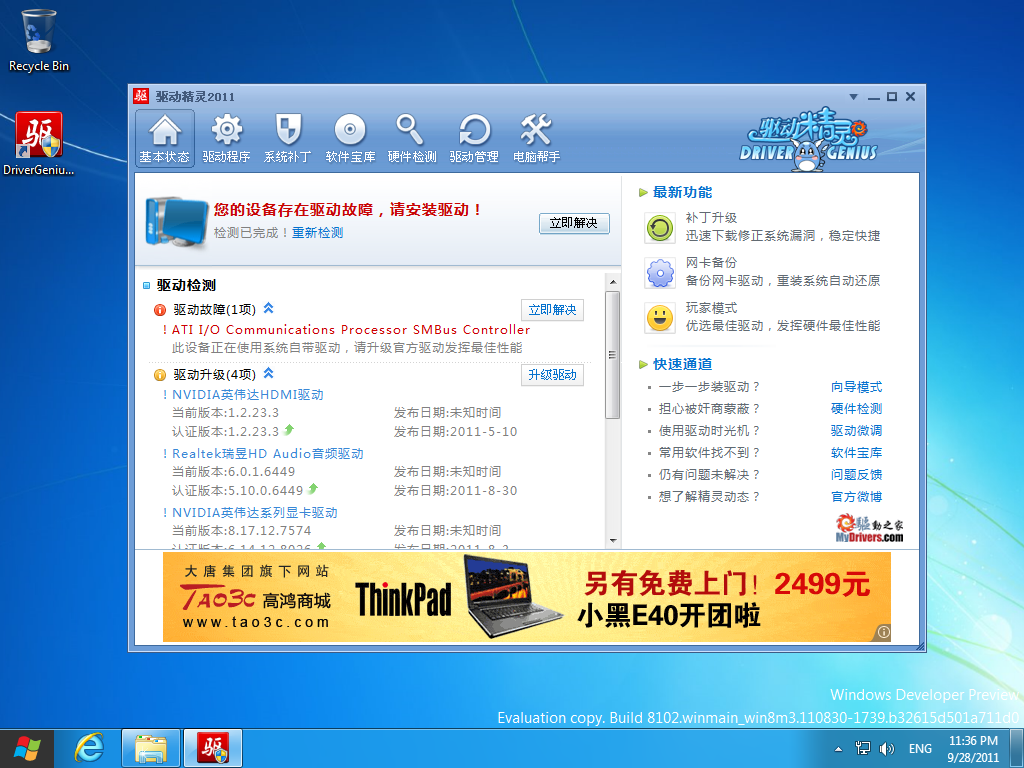Open Realtek瑞昱HD Audio音频驱动 entry
Viewport: 1024px width, 768px height.
[x=267, y=453]
